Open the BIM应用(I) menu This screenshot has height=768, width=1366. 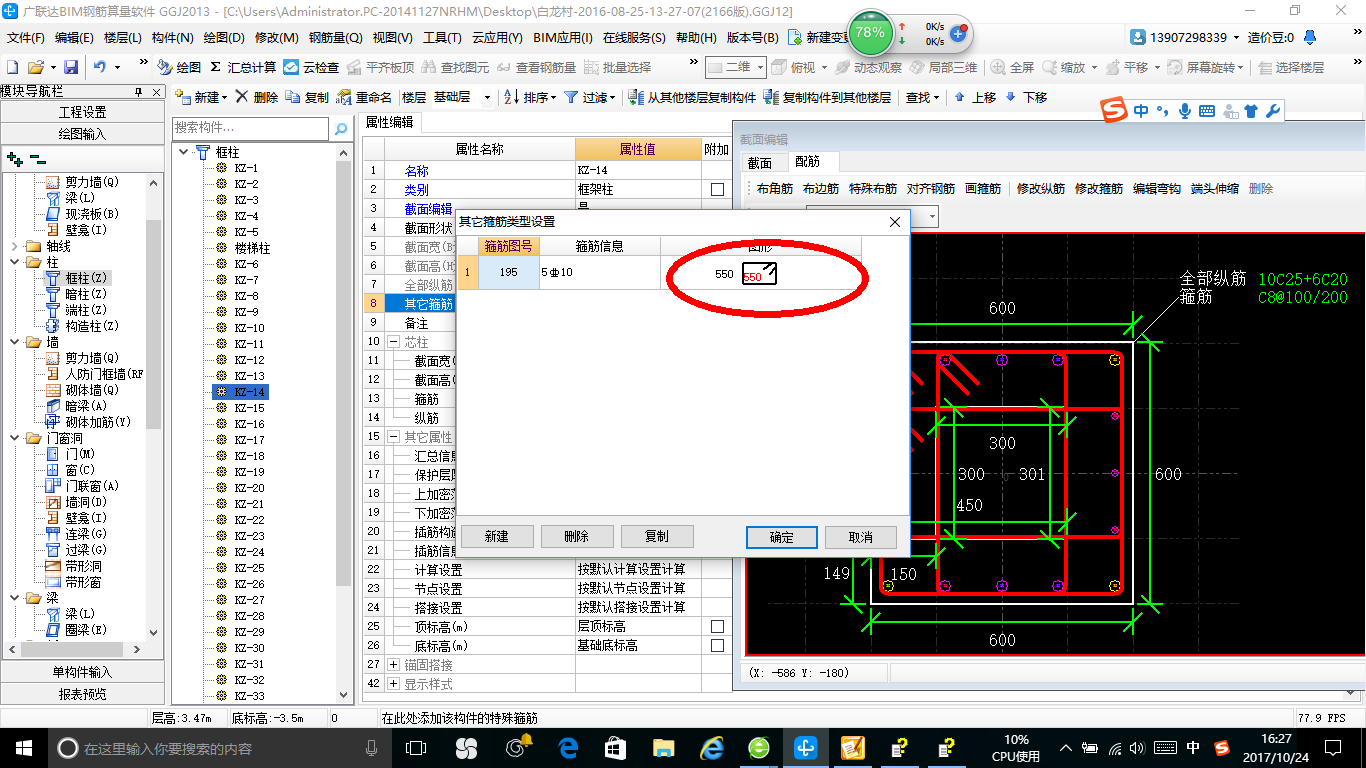563,37
